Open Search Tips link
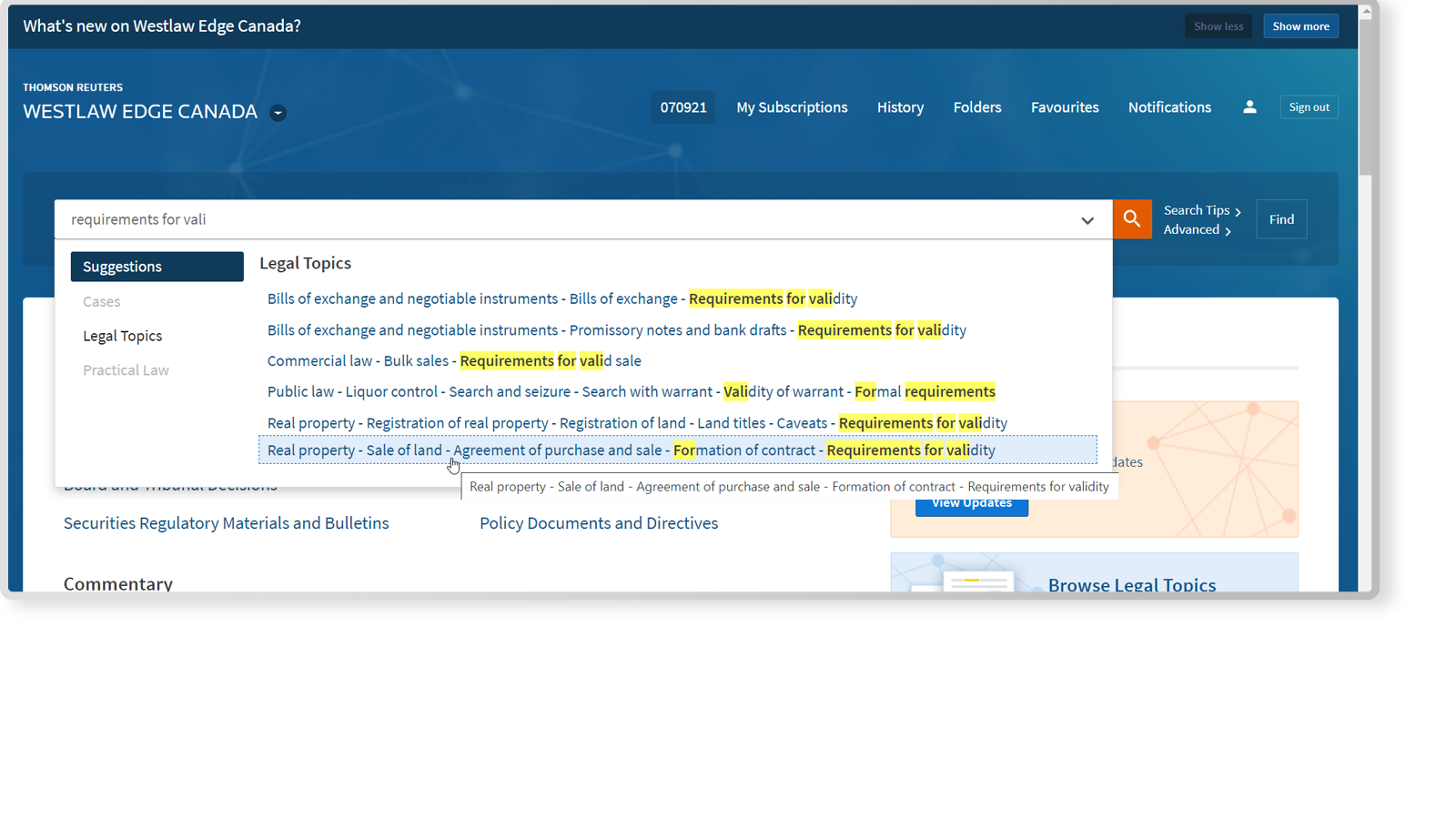The width and height of the screenshot is (1456, 819). [1202, 210]
